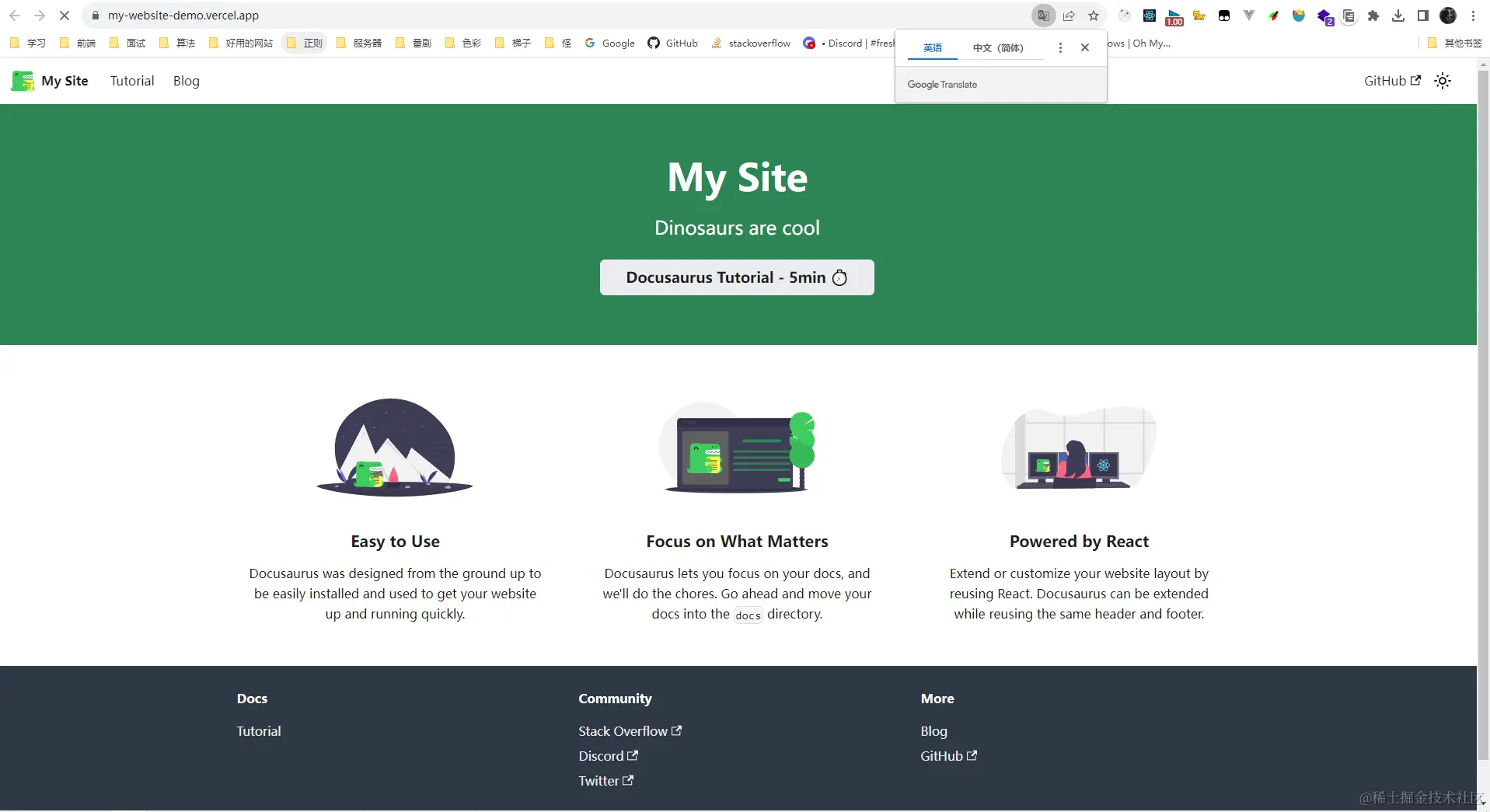Open the colorful feather extension icon
This screenshot has height=812, width=1490.
click(1274, 16)
